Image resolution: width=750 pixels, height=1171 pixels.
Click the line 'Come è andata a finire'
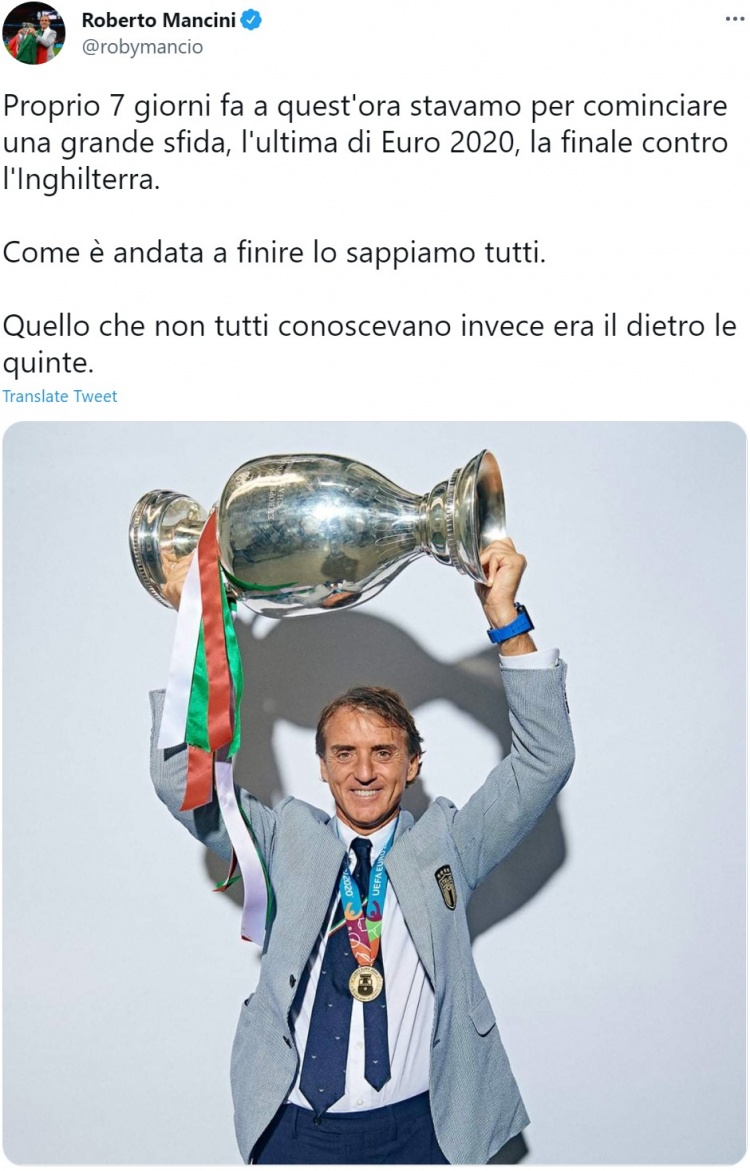[274, 253]
